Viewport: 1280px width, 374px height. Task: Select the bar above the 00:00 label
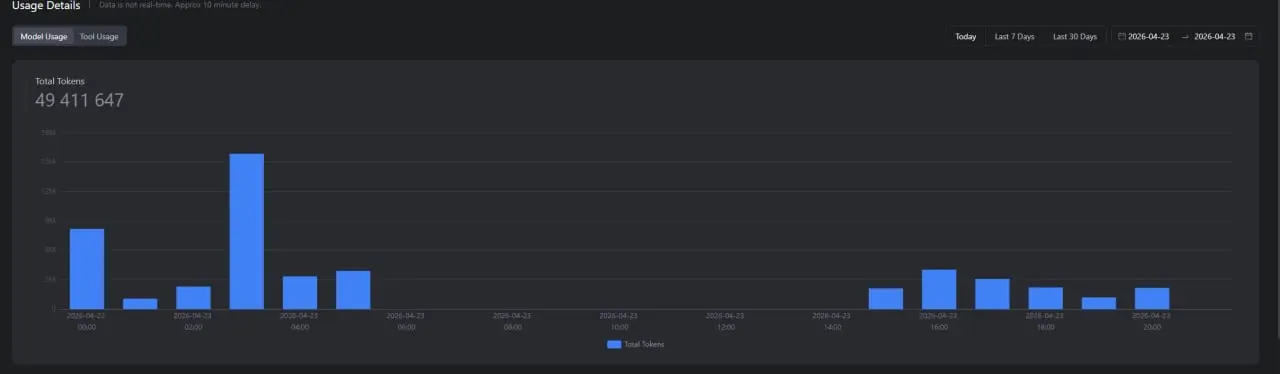click(87, 269)
